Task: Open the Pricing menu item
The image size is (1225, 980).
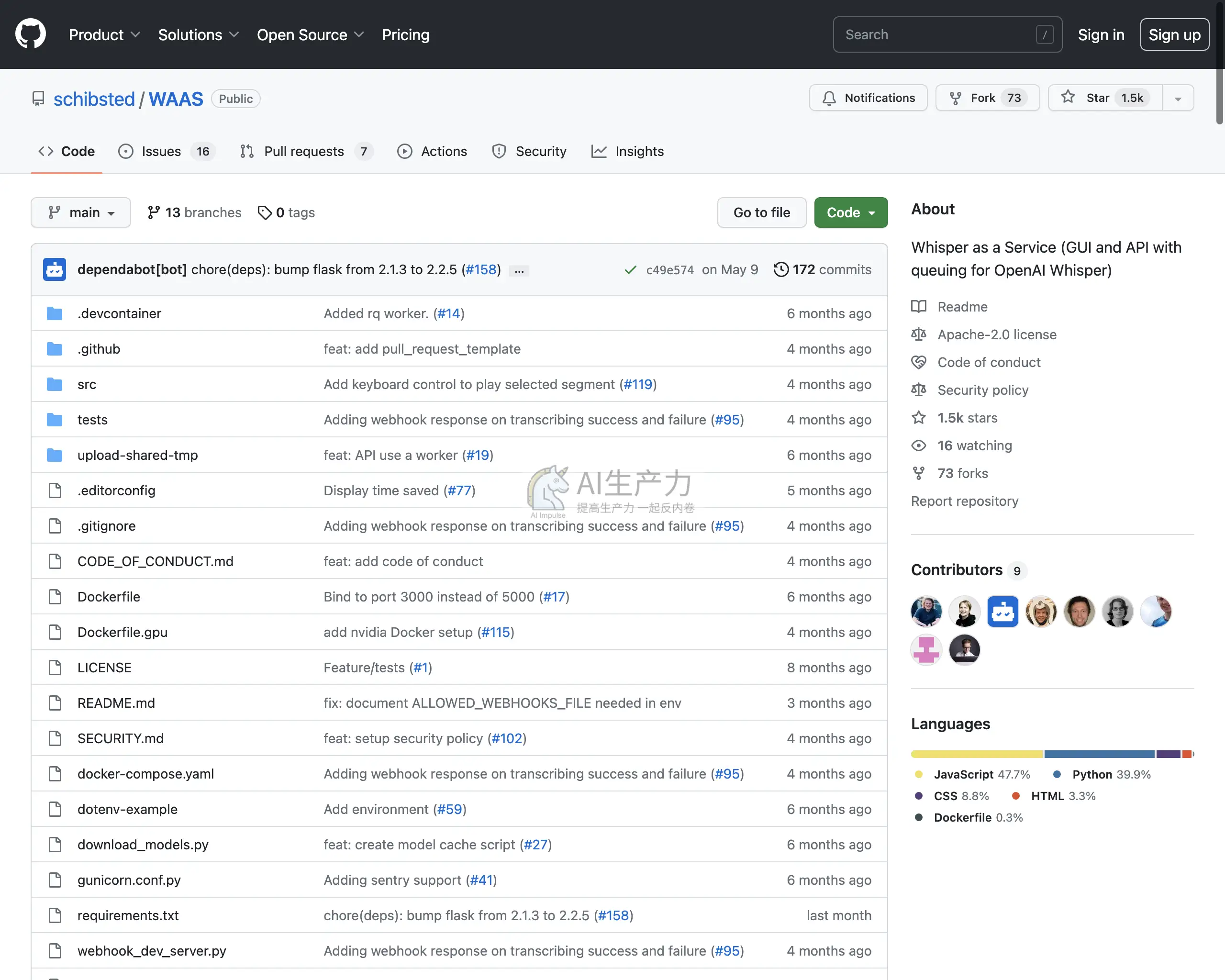Action: pyautogui.click(x=405, y=34)
